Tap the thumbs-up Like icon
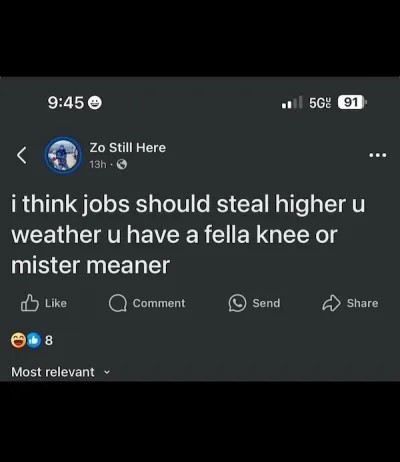This screenshot has width=400, height=462. click(x=30, y=303)
